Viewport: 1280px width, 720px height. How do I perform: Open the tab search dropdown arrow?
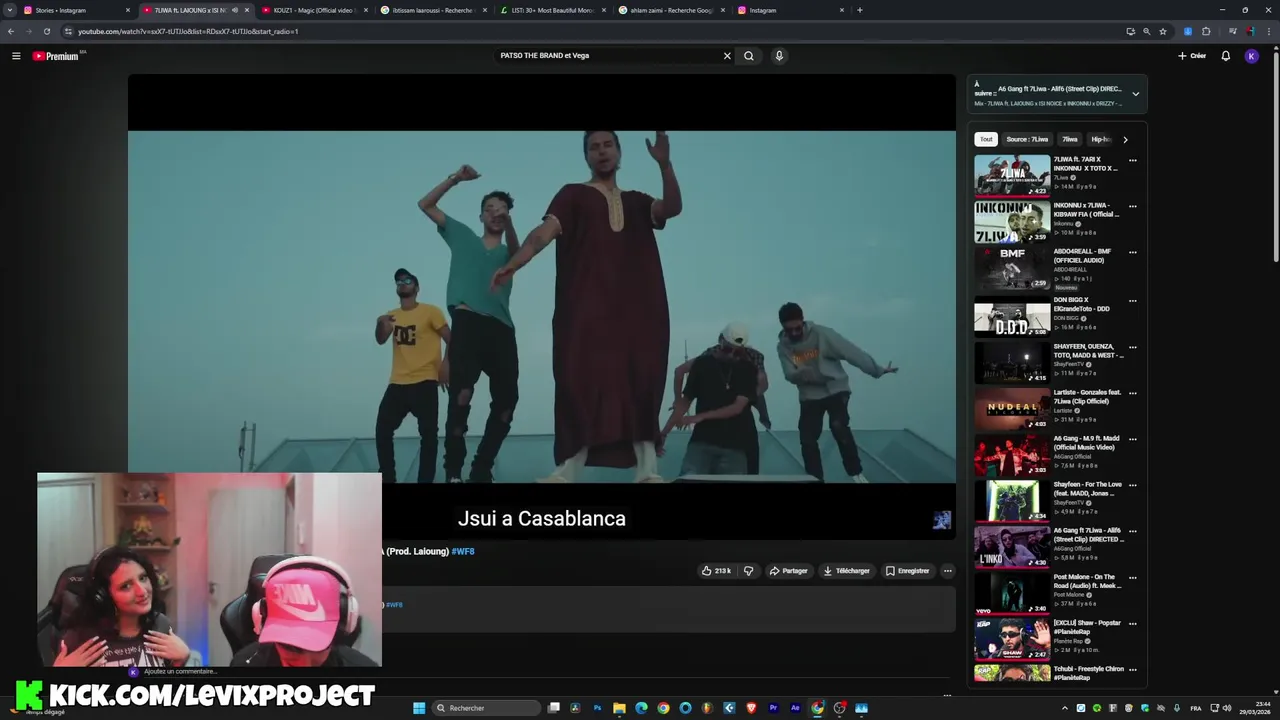coord(10,10)
